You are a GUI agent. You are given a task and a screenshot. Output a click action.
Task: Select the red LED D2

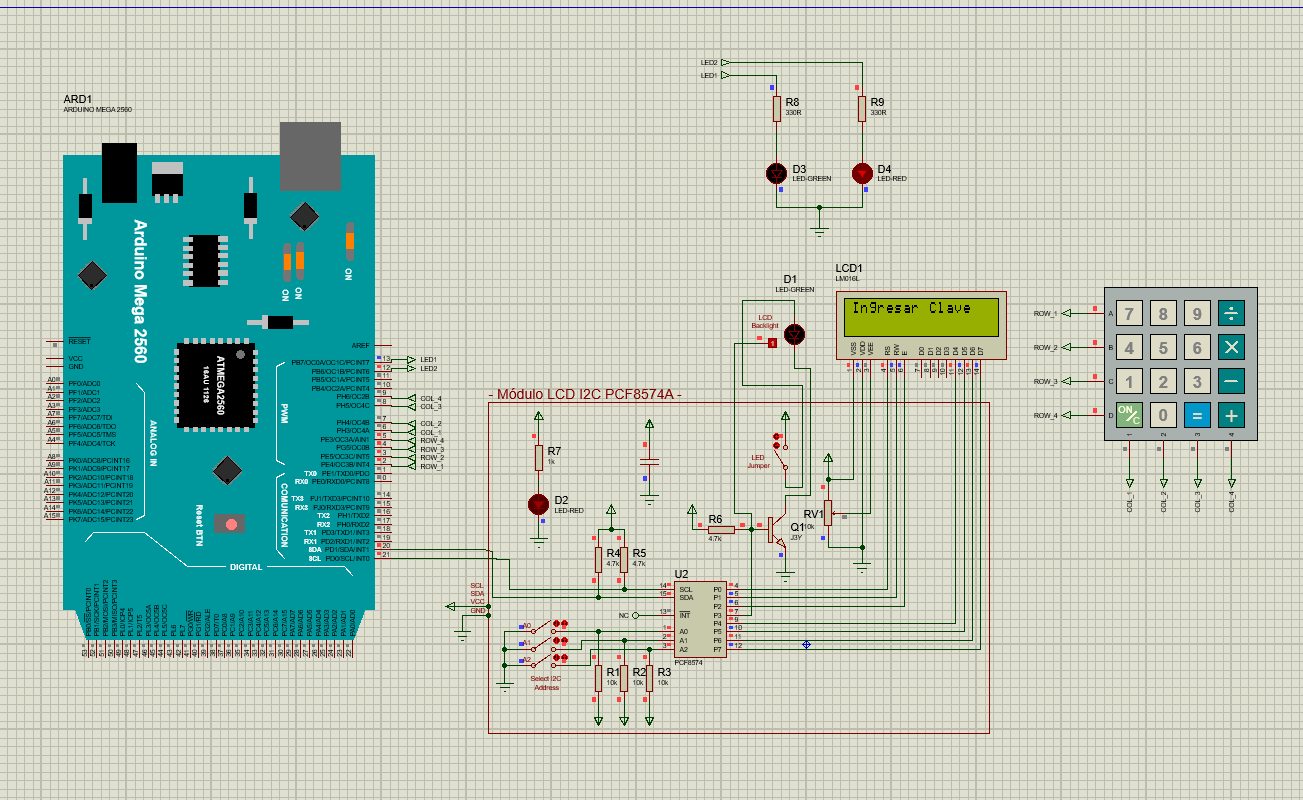[540, 503]
